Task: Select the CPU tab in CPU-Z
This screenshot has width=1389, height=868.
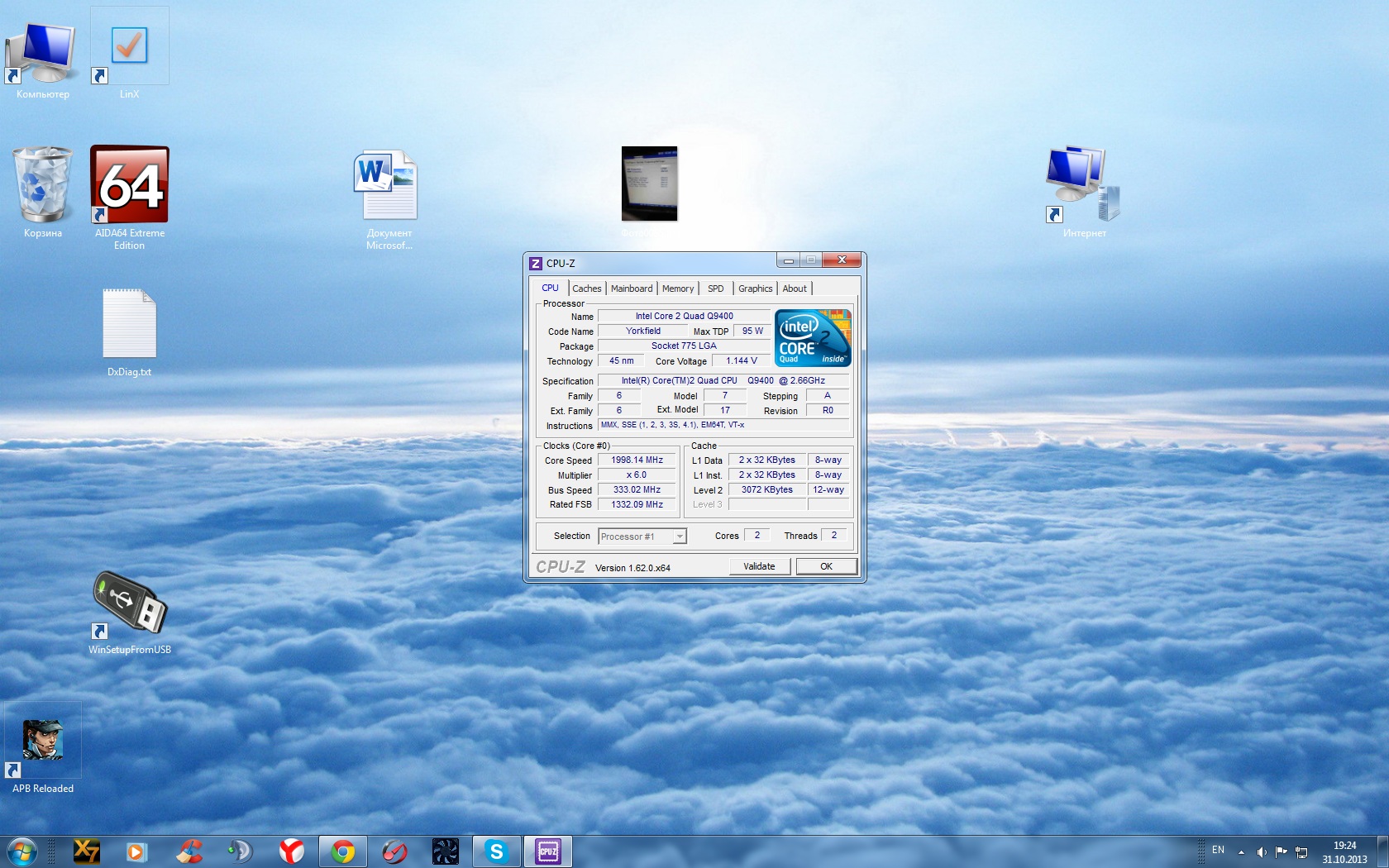Action: tap(550, 288)
